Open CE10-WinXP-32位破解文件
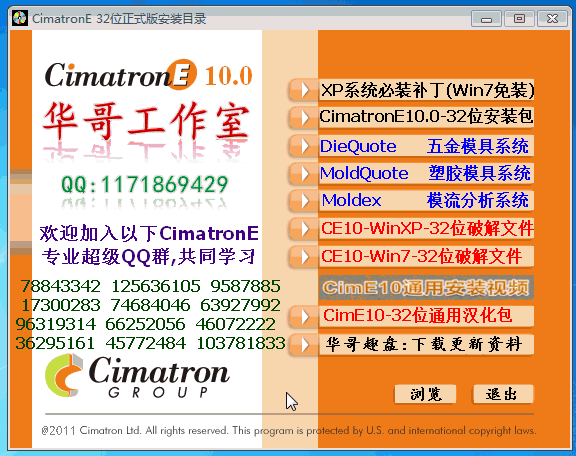The height and width of the screenshot is (456, 576). coord(426,229)
